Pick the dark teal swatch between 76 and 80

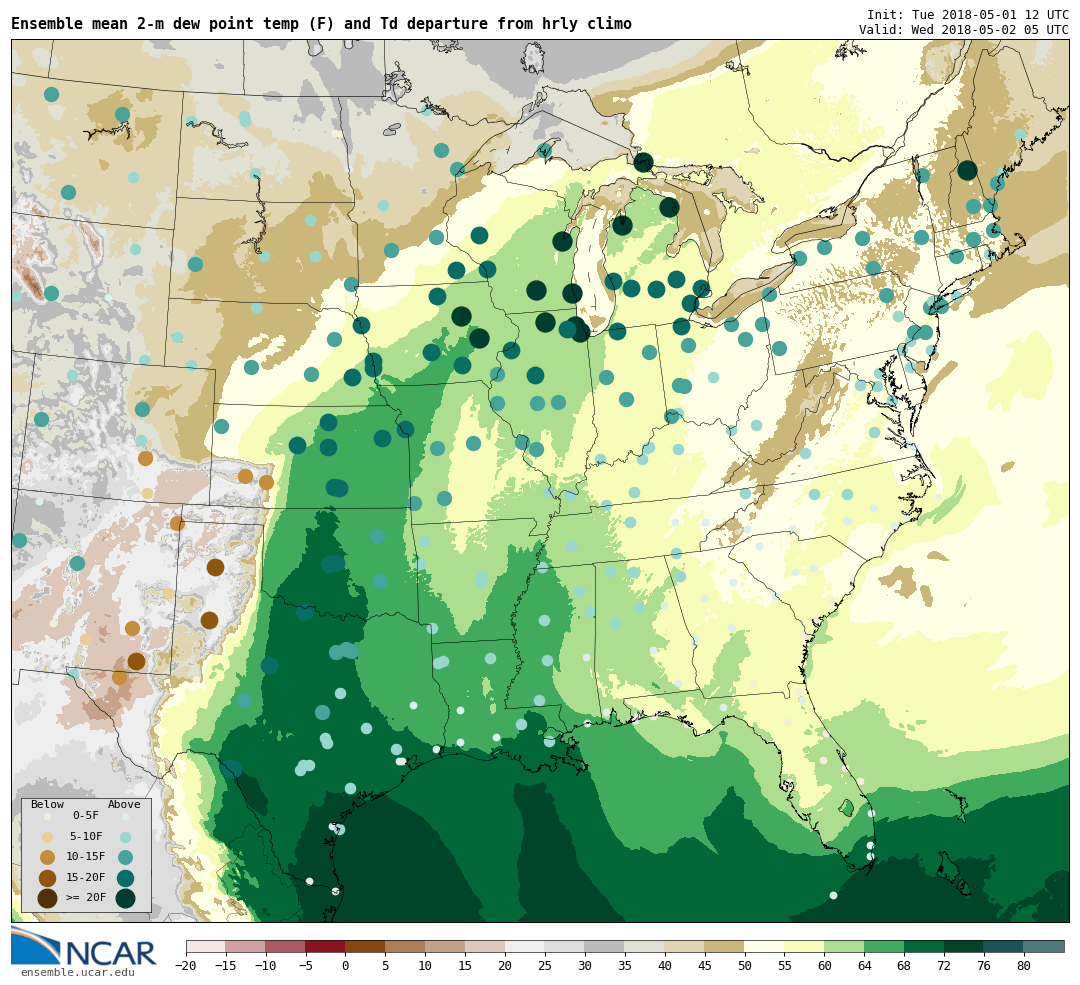[x=1004, y=946]
